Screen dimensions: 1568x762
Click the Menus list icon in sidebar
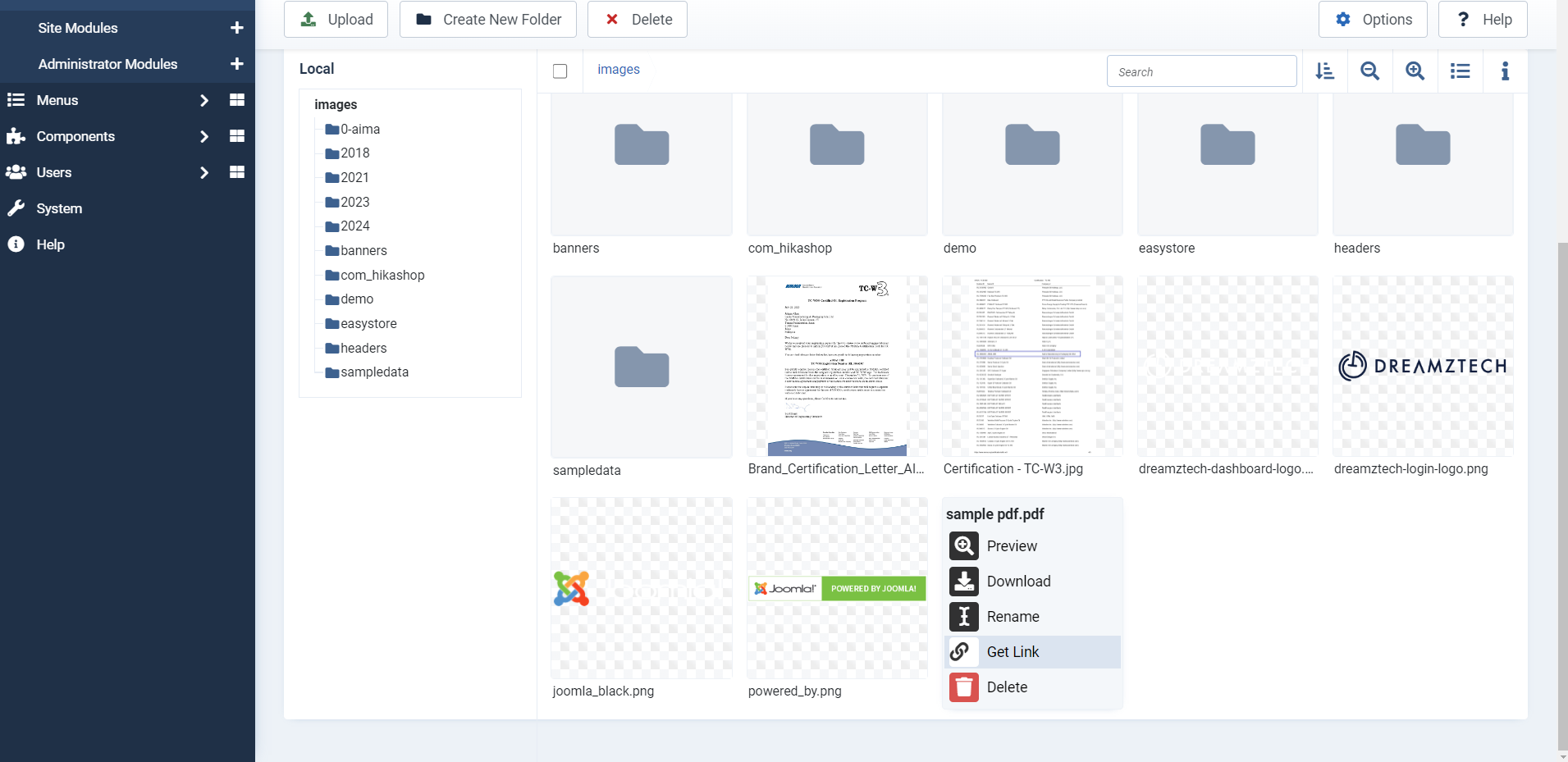(x=16, y=100)
